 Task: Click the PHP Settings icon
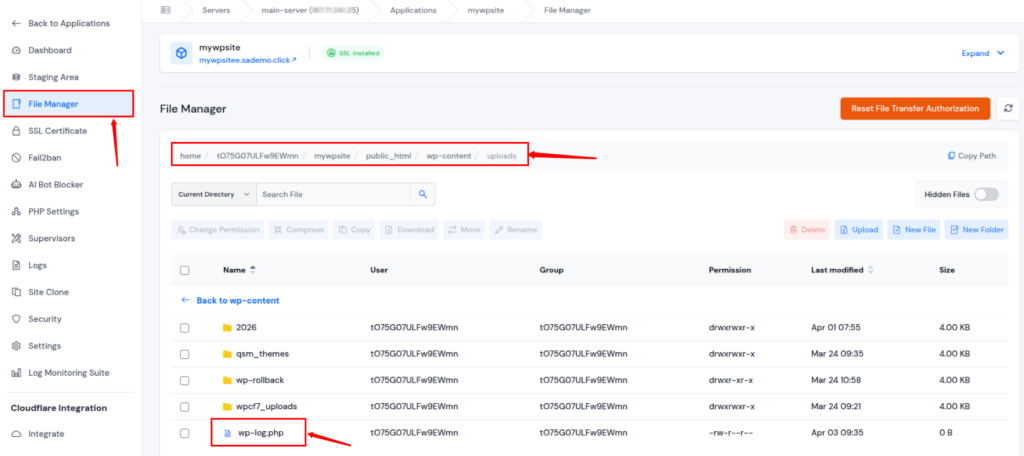click(x=16, y=212)
